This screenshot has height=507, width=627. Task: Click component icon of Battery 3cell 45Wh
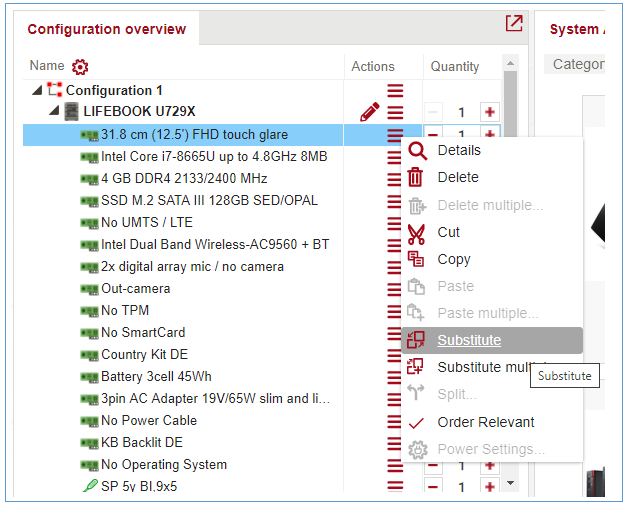tap(89, 377)
